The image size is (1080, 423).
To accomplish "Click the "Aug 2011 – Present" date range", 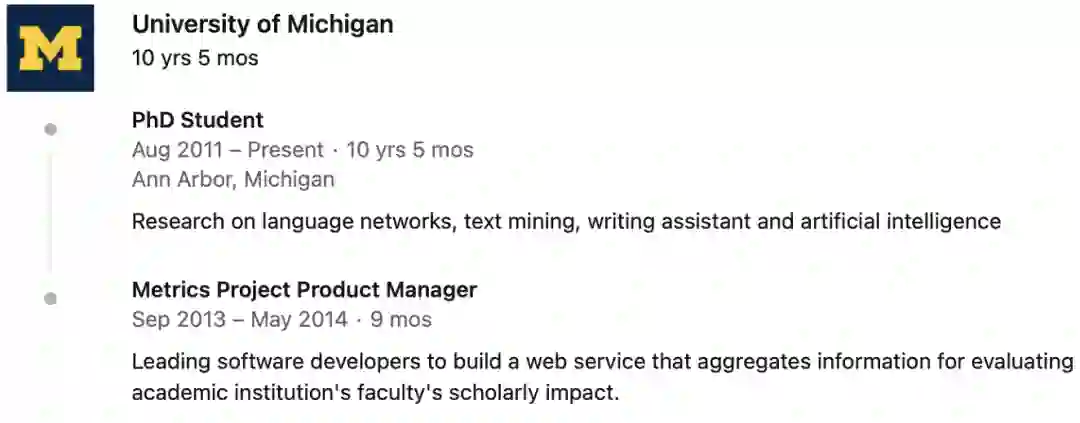I will click(228, 150).
